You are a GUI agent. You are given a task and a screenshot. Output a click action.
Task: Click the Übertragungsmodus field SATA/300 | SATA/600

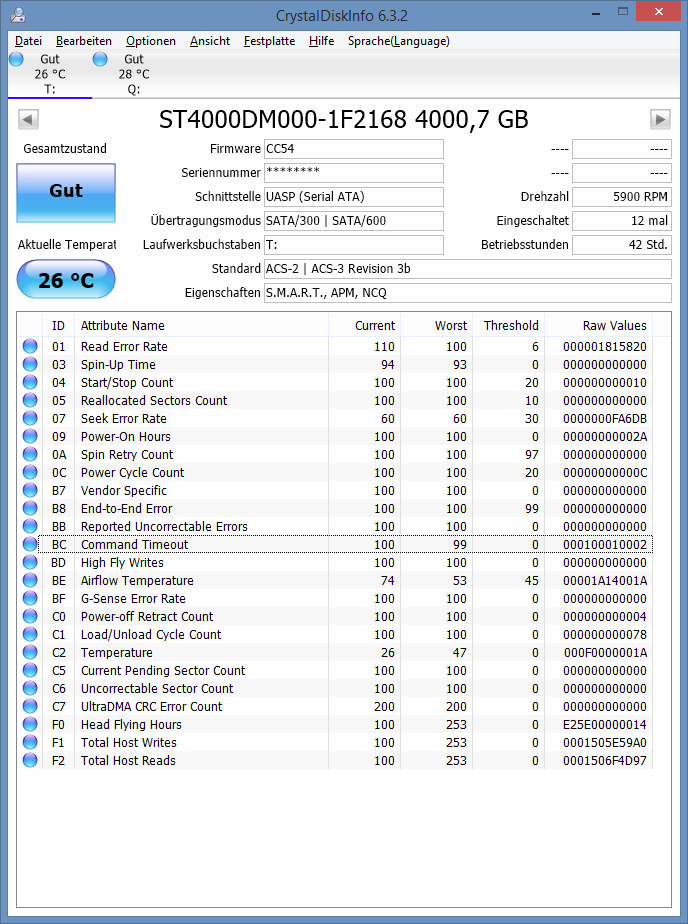(353, 221)
